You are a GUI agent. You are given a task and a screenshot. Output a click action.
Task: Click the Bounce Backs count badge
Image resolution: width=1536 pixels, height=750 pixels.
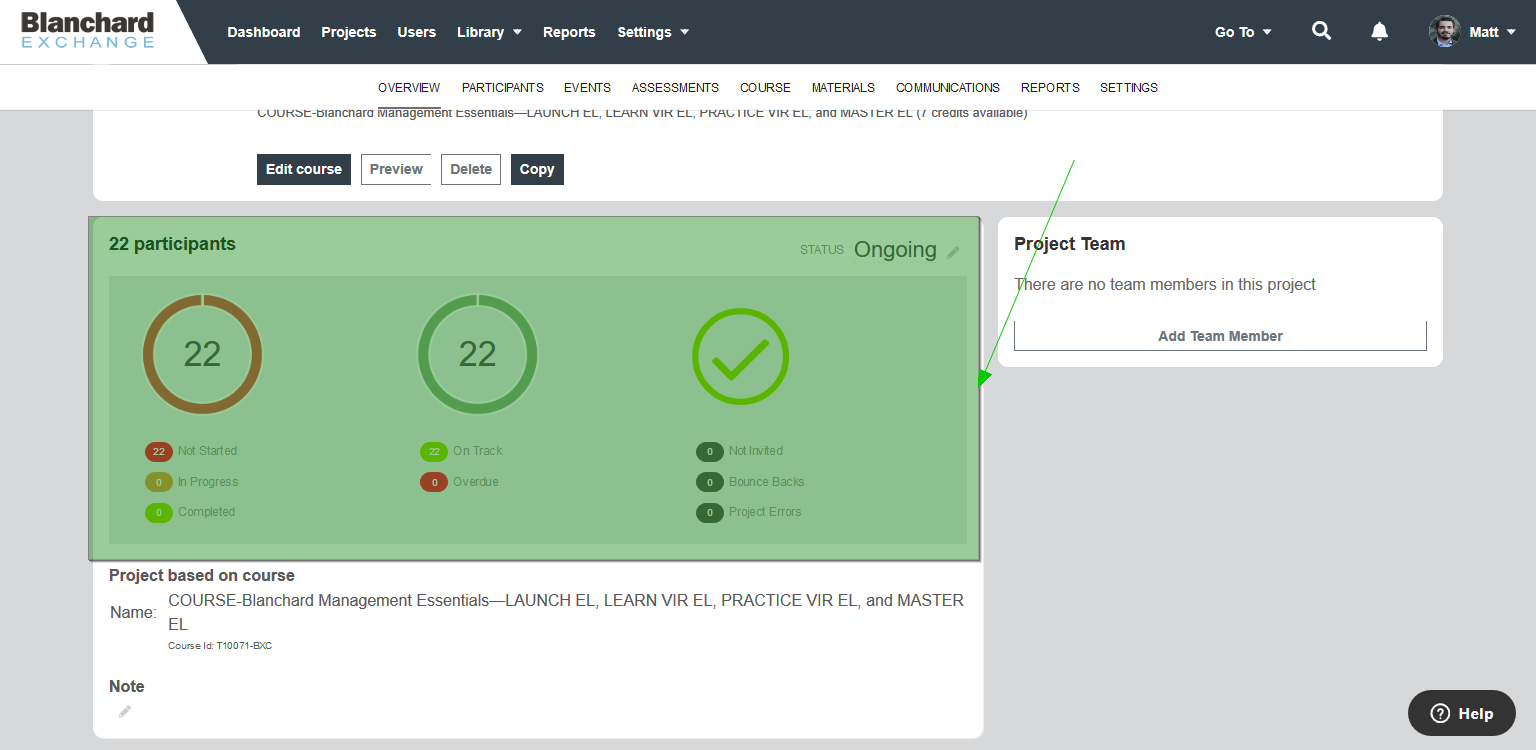point(709,482)
